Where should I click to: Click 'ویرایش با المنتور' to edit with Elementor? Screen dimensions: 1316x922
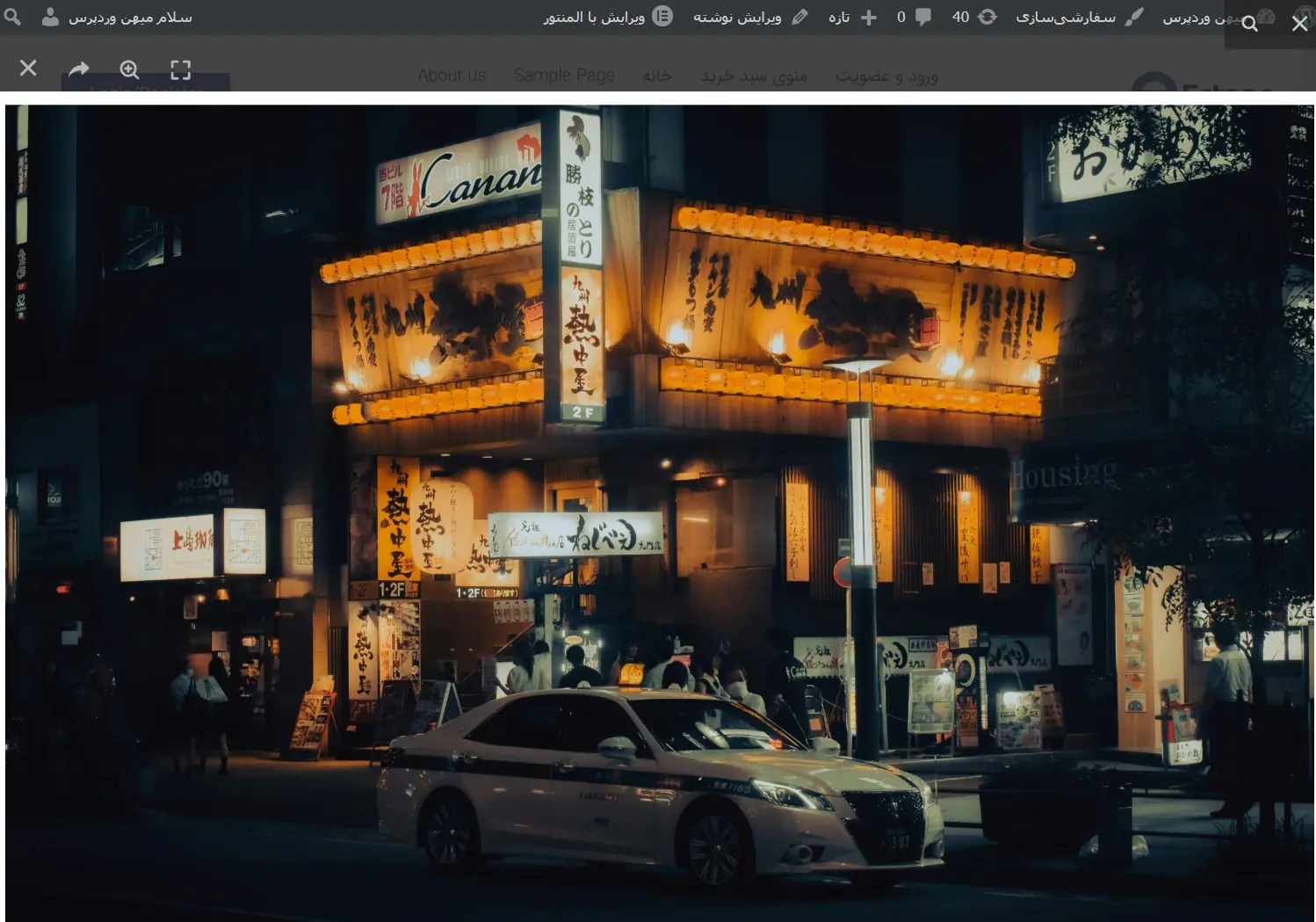click(x=607, y=17)
